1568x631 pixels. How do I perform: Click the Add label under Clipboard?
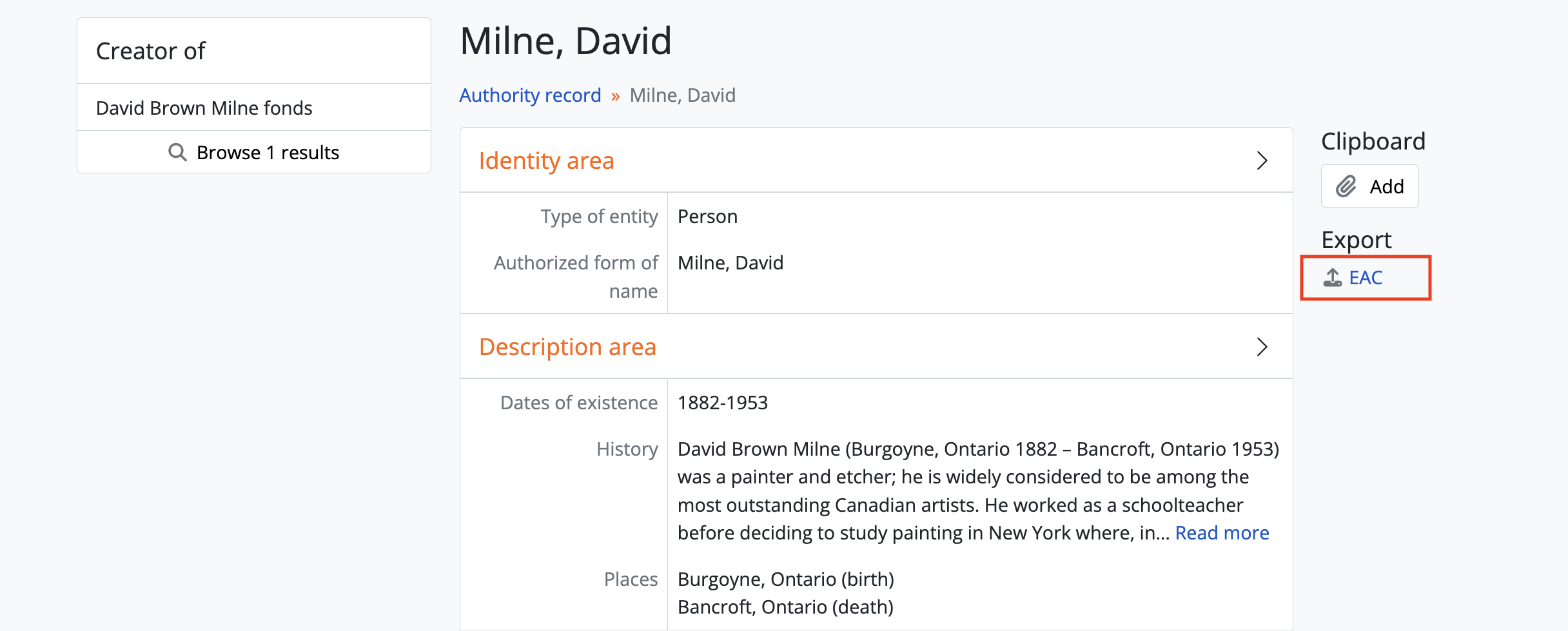[1386, 187]
